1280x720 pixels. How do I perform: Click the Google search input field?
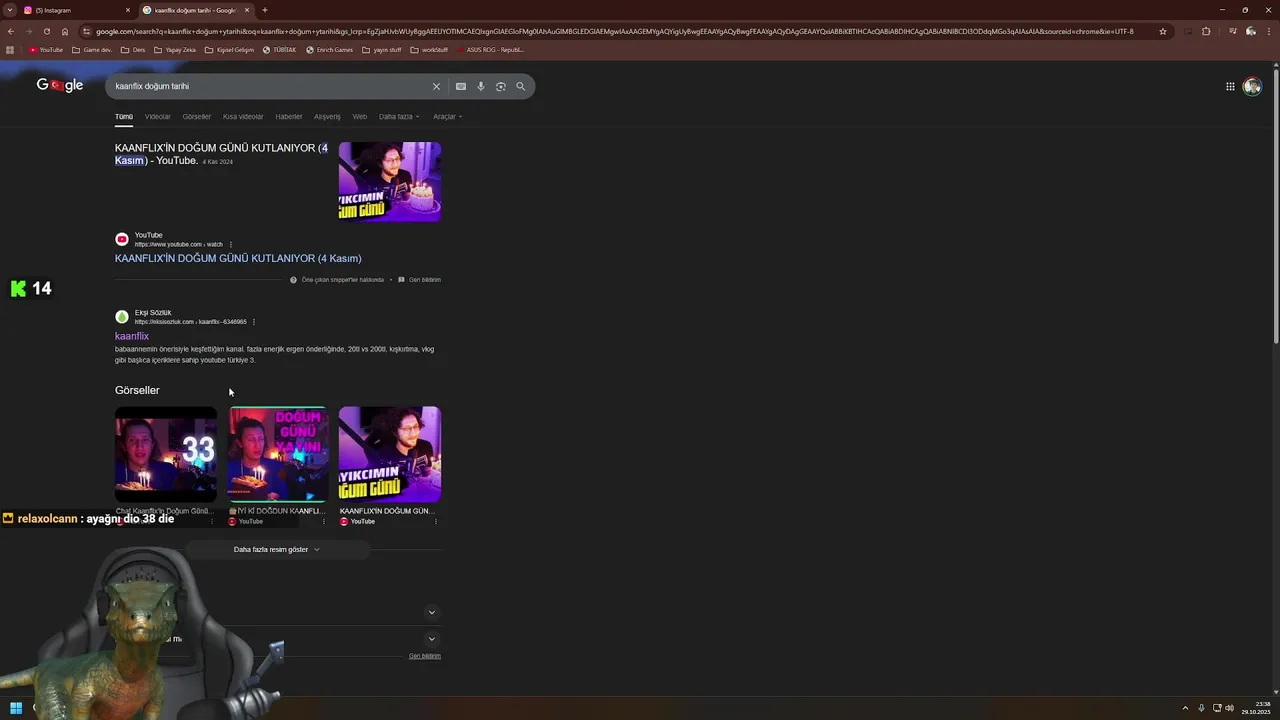tap(270, 86)
